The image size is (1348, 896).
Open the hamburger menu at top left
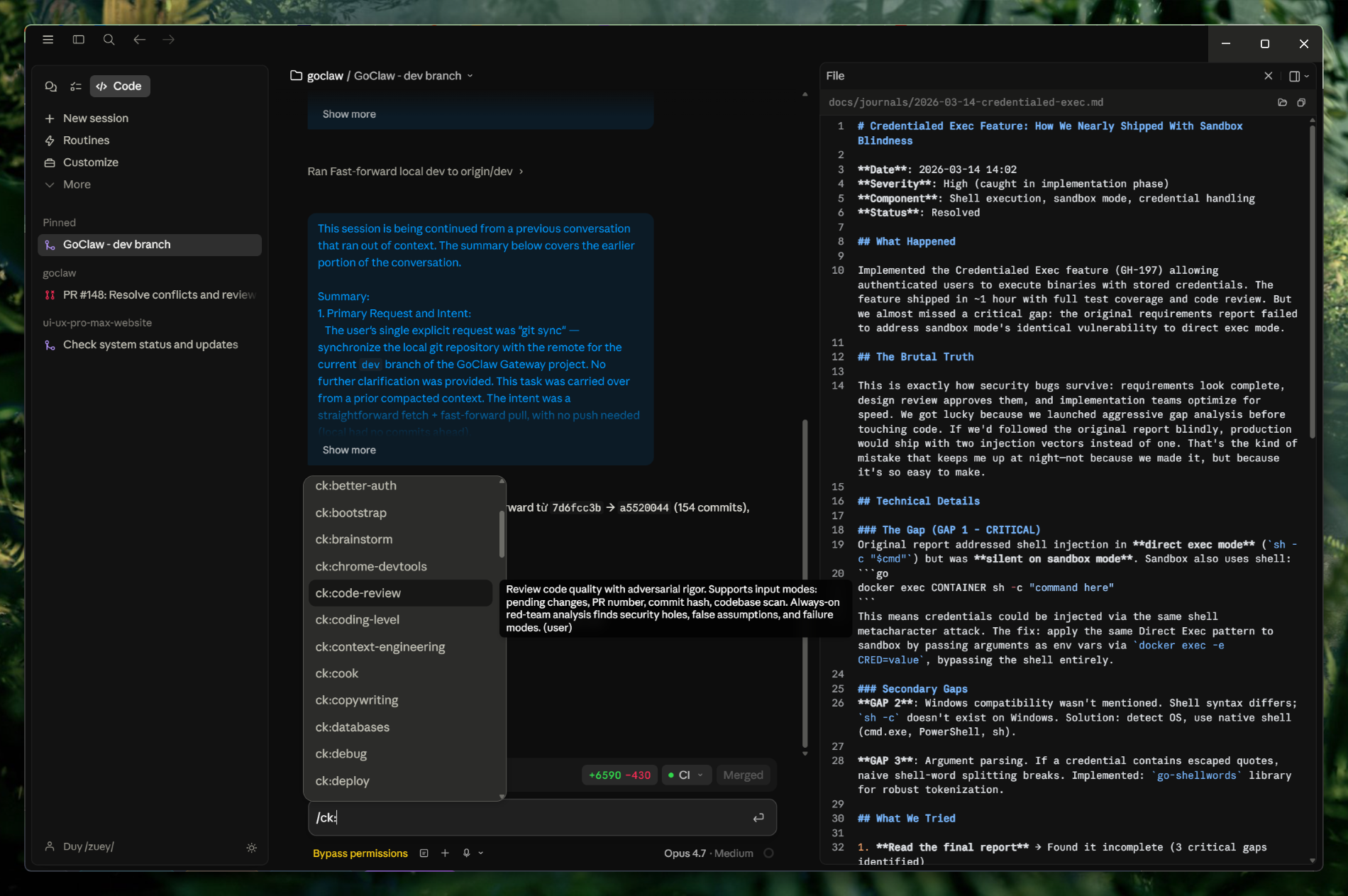tap(48, 40)
